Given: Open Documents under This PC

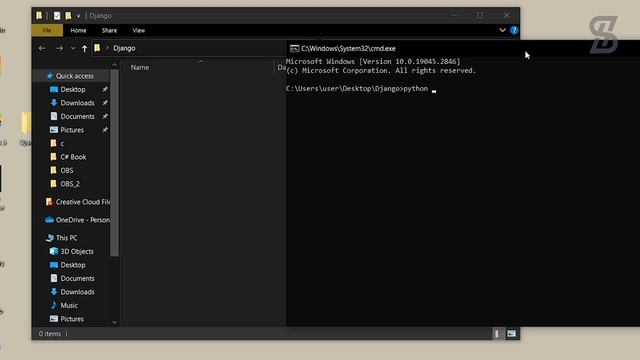Looking at the screenshot, I should (x=77, y=278).
